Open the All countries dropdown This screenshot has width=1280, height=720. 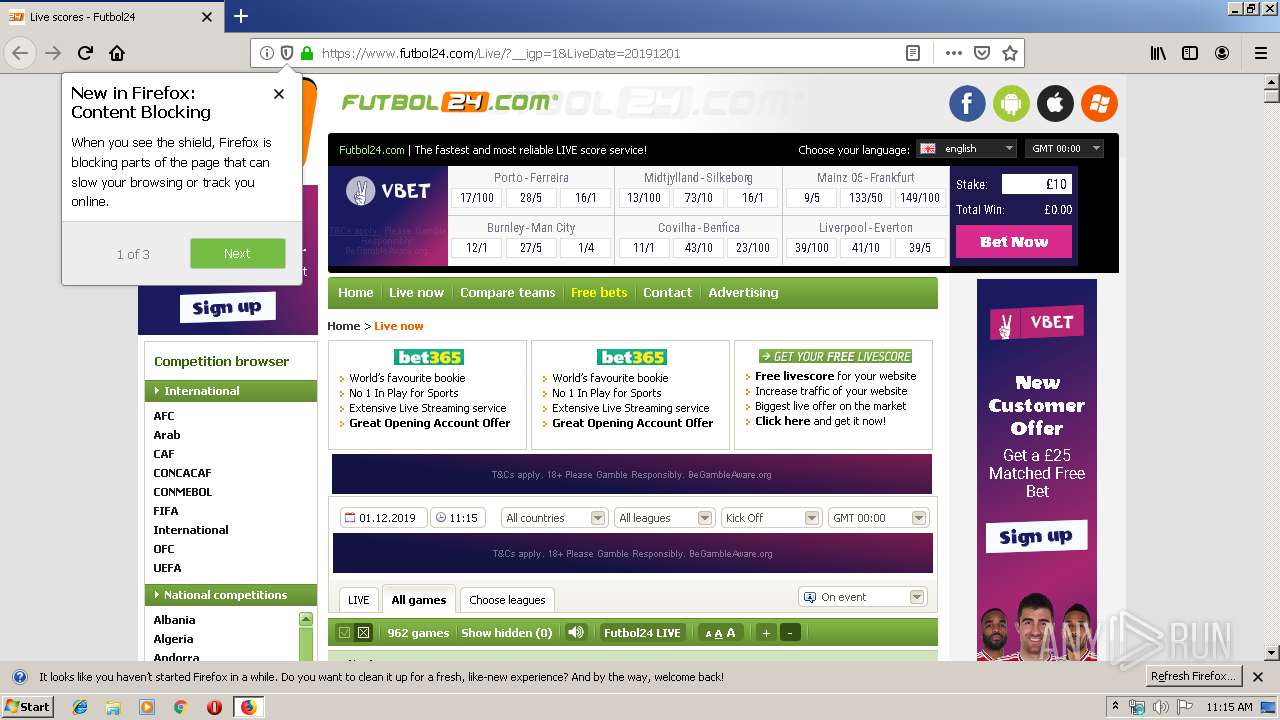coord(554,518)
